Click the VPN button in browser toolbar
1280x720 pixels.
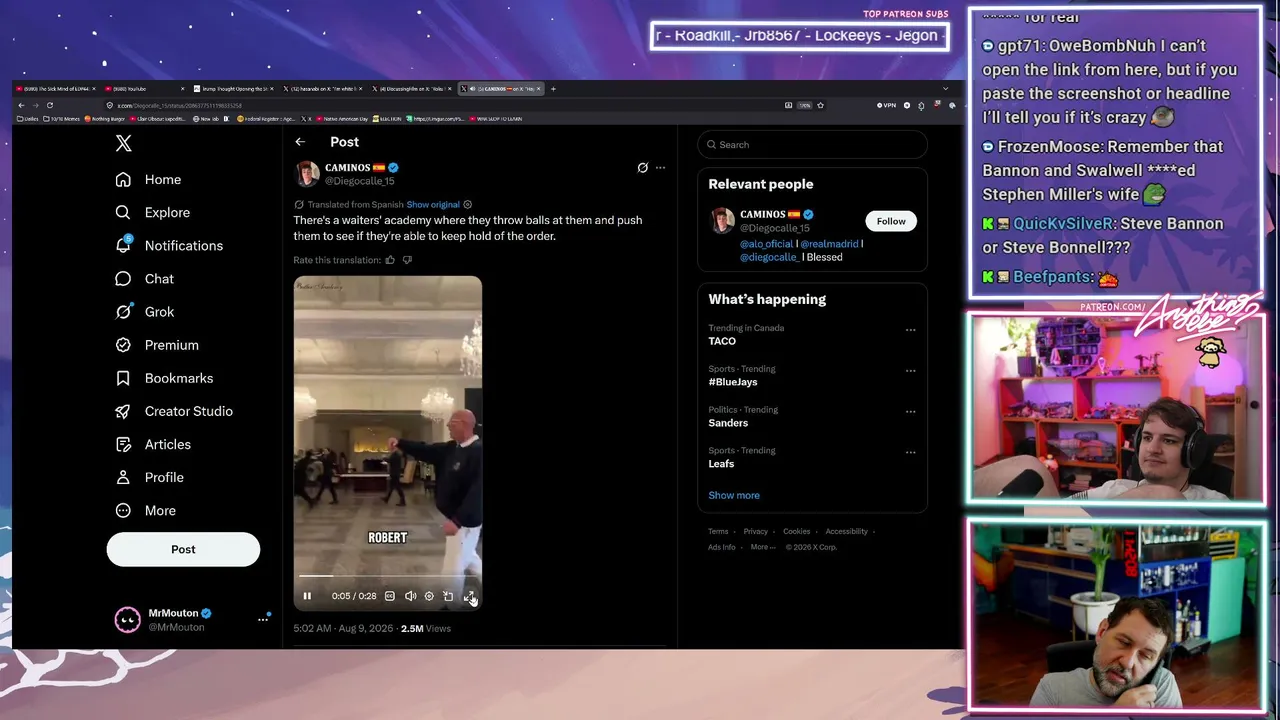pos(886,105)
